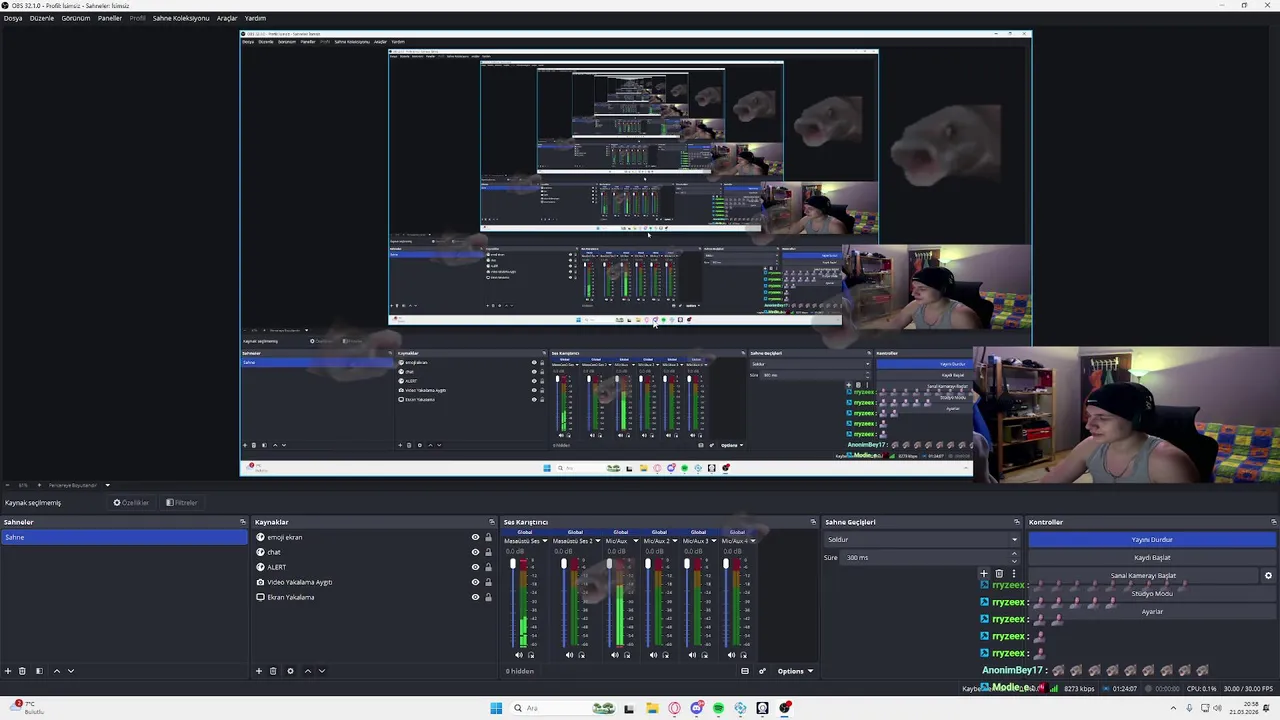Screen dimensions: 1280x720
Task: Open transition properties three-dot menu
Action: tap(1013, 574)
